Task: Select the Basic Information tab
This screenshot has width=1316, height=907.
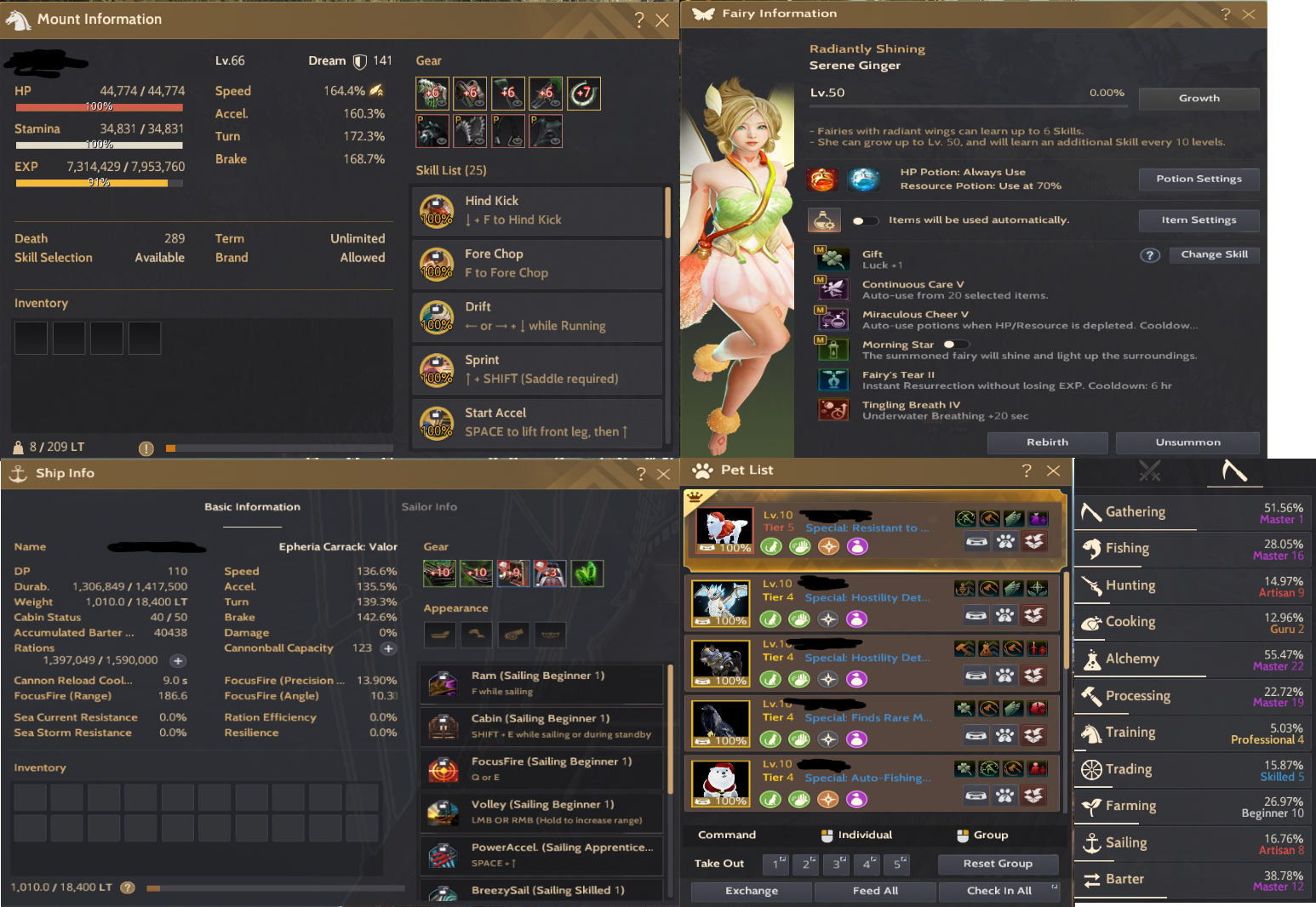Action: [252, 507]
